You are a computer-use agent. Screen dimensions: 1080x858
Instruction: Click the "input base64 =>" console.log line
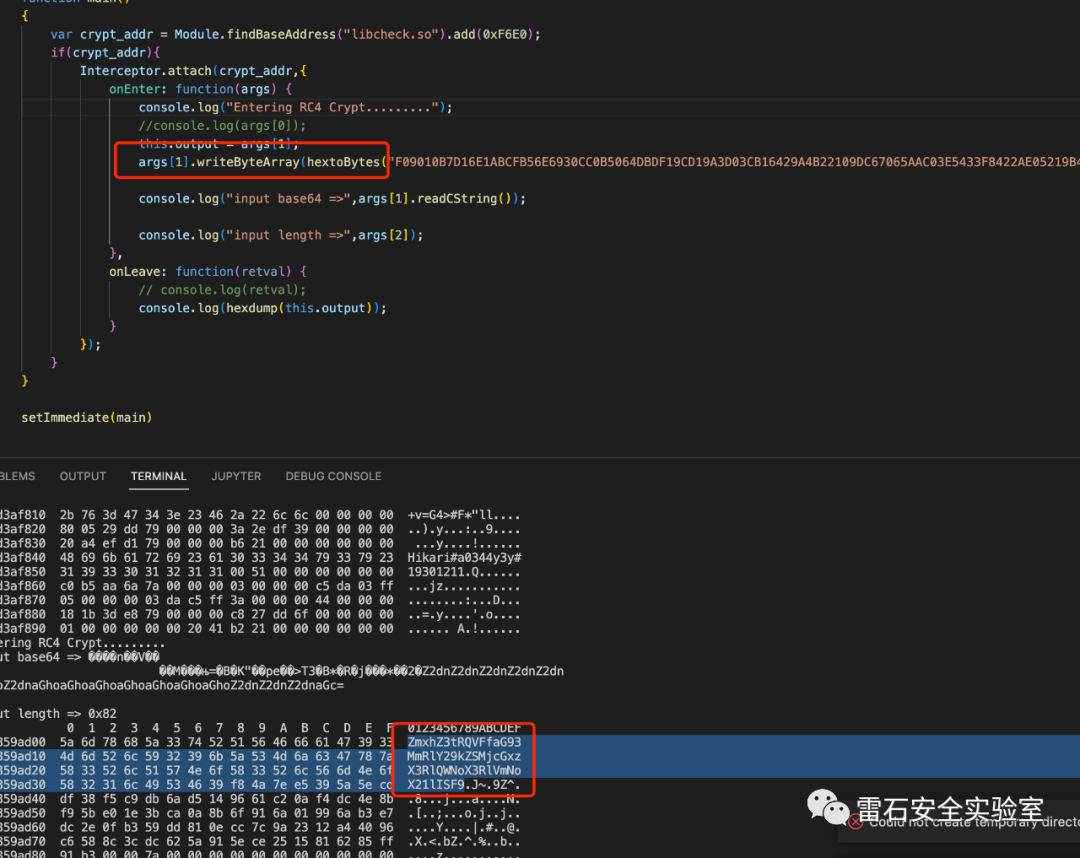tap(332, 198)
